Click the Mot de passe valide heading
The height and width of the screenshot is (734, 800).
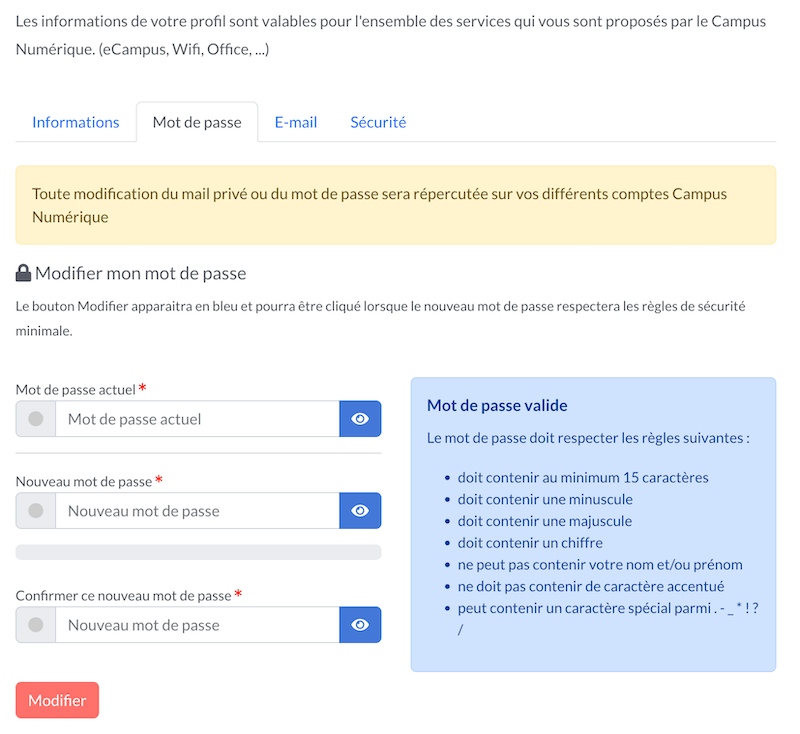pos(497,406)
